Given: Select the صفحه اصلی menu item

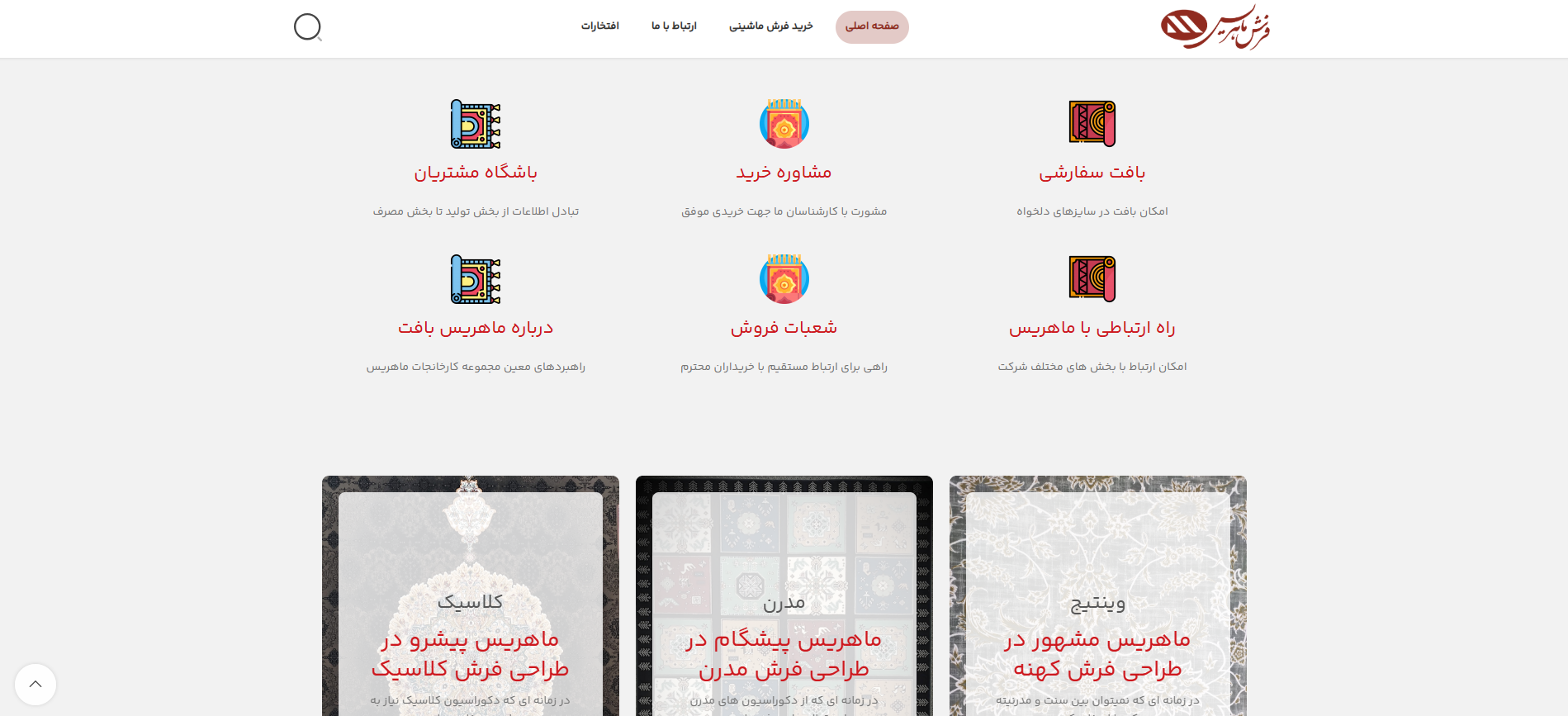Looking at the screenshot, I should [x=872, y=26].
